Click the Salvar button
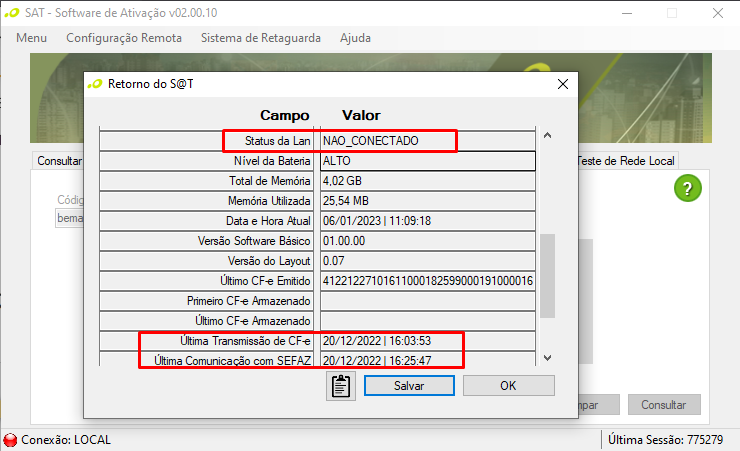Viewport: 740px width, 451px height. [x=409, y=385]
